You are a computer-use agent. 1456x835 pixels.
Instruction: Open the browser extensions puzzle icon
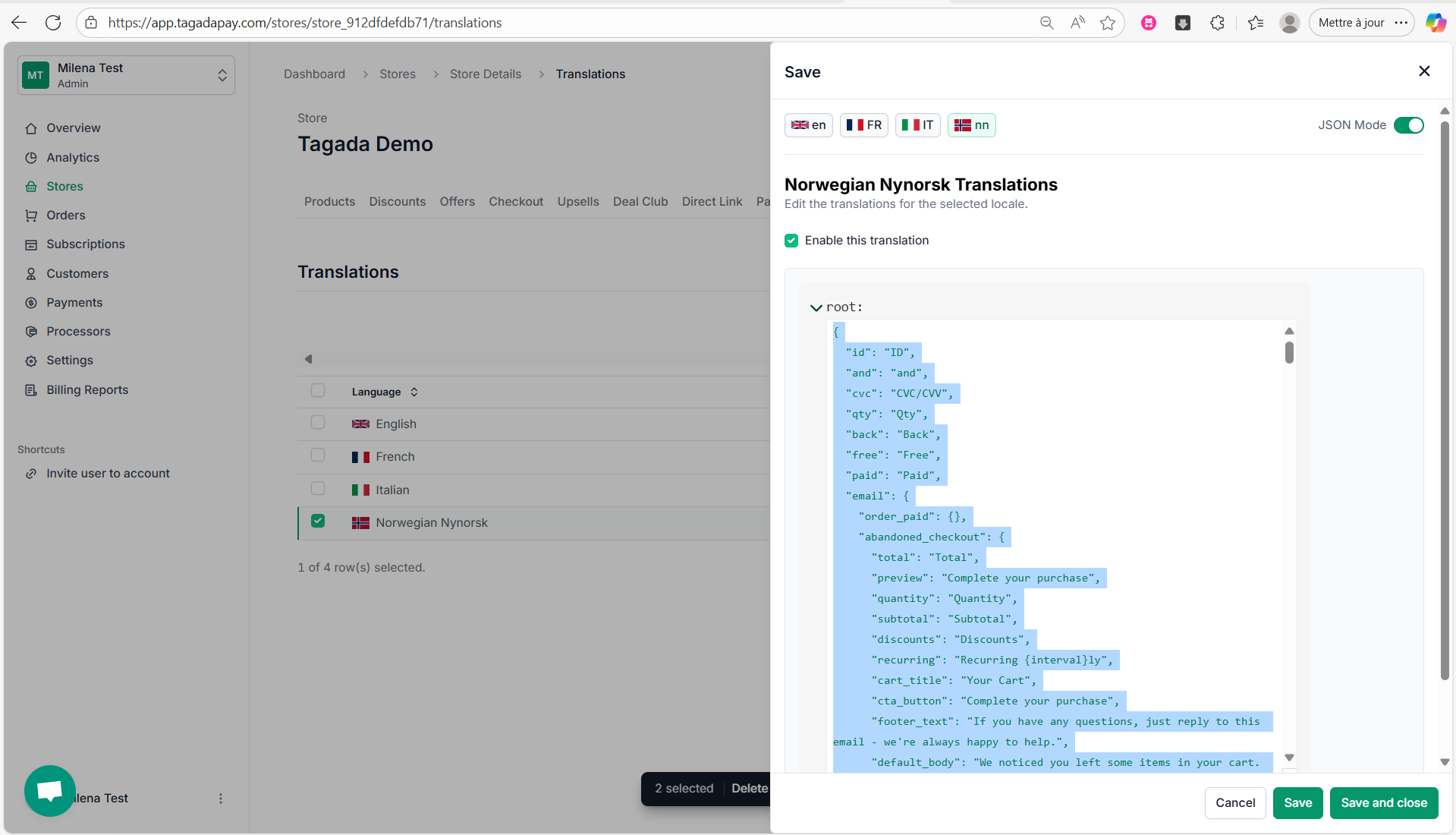tap(1217, 23)
